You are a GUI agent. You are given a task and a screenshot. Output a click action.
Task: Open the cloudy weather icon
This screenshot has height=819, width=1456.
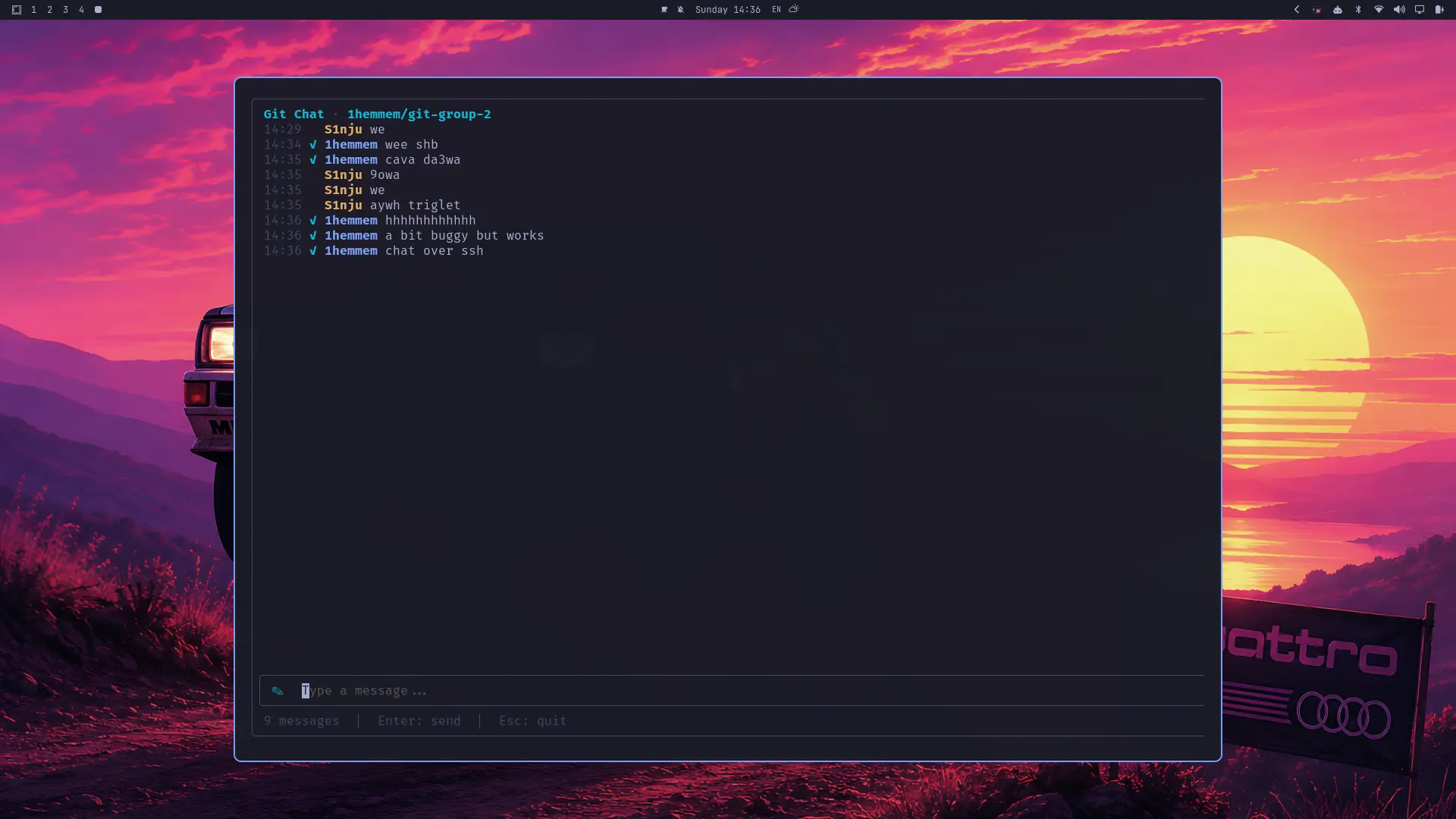click(x=794, y=10)
